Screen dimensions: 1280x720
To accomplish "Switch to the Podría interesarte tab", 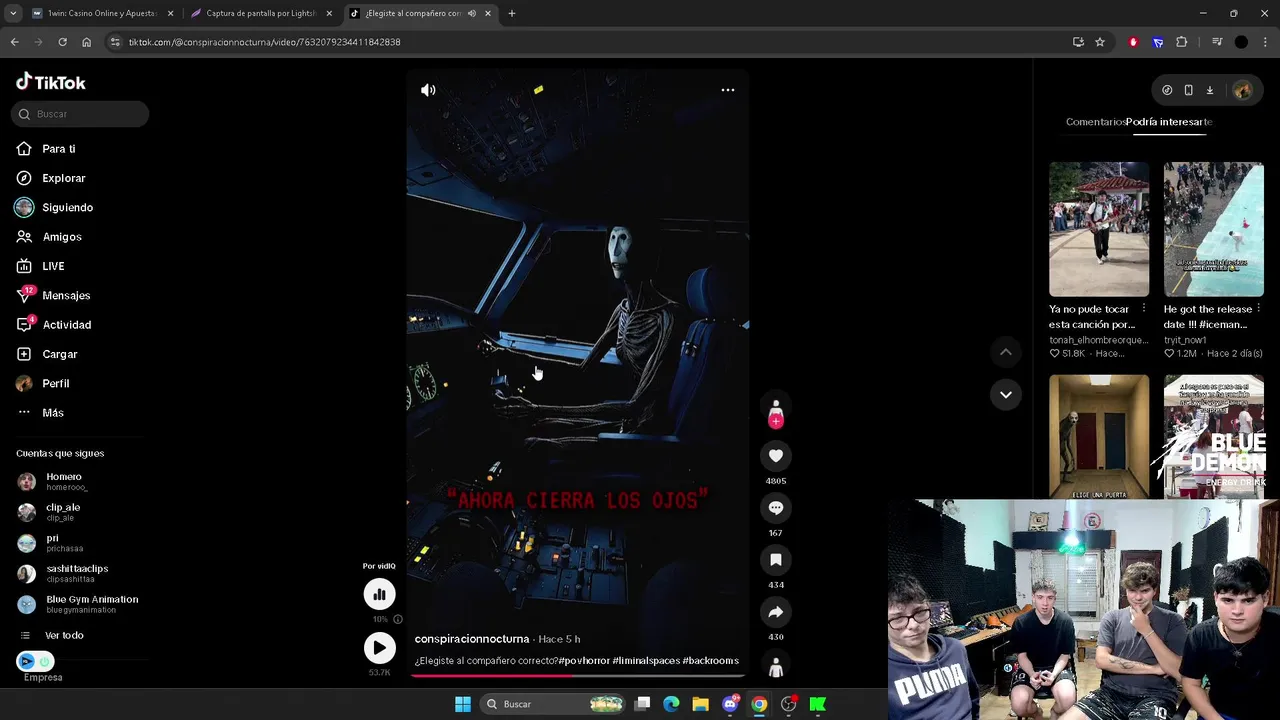I will pyautogui.click(x=1169, y=122).
